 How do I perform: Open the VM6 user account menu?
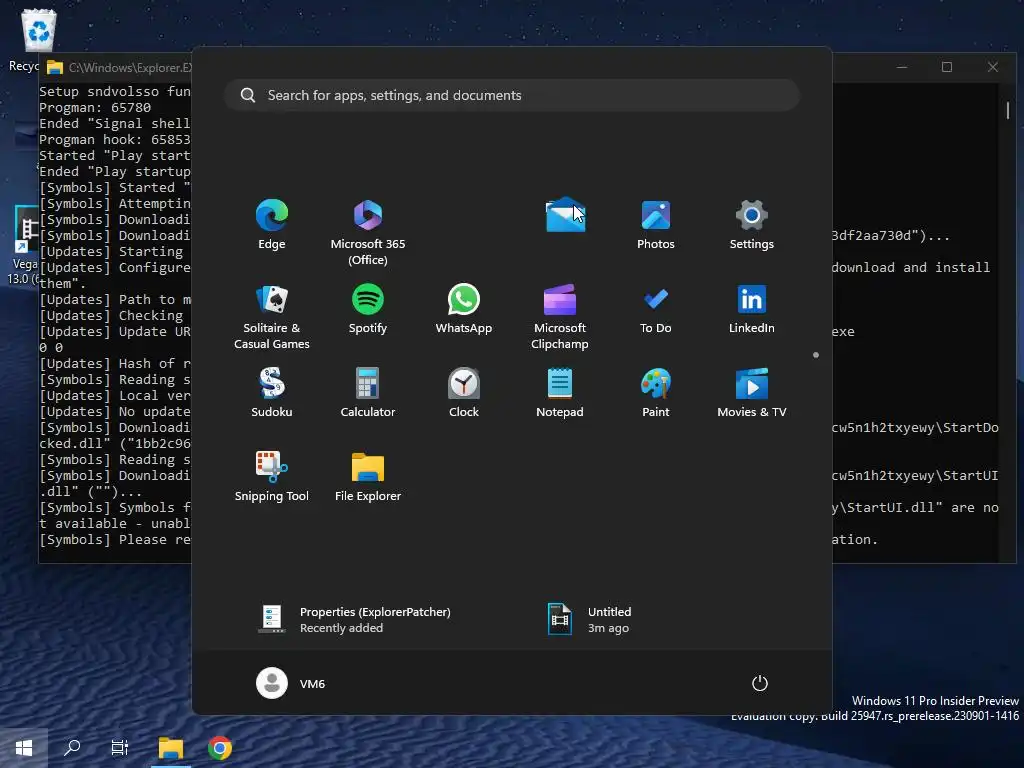[291, 683]
